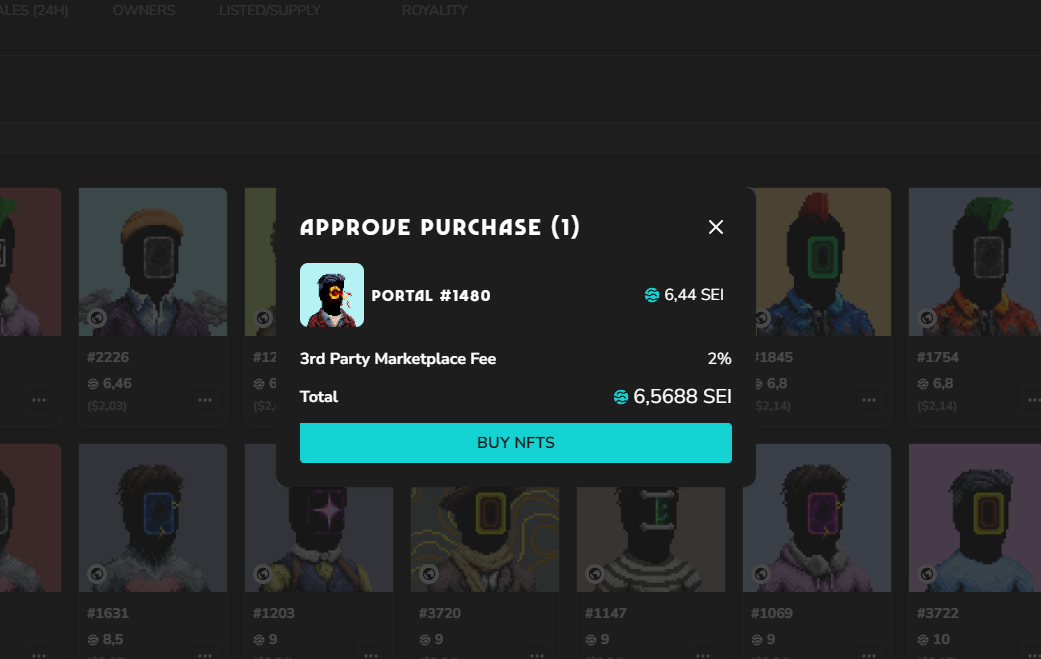Click the globe icon on NFT #3720
The width and height of the screenshot is (1041, 659).
(x=429, y=574)
